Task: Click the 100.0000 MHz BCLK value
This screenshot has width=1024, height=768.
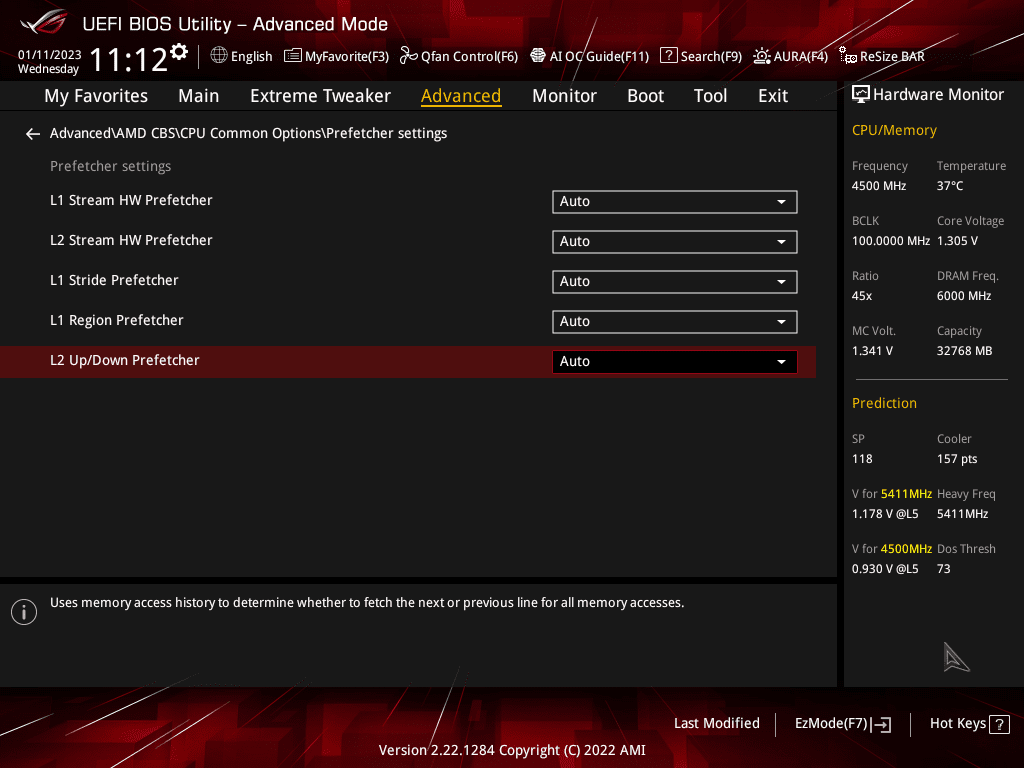Action: click(891, 241)
